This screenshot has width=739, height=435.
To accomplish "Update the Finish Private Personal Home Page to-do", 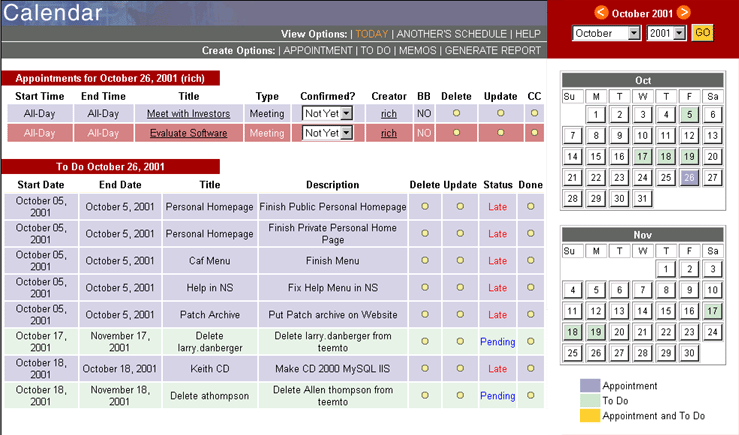I will coord(460,233).
